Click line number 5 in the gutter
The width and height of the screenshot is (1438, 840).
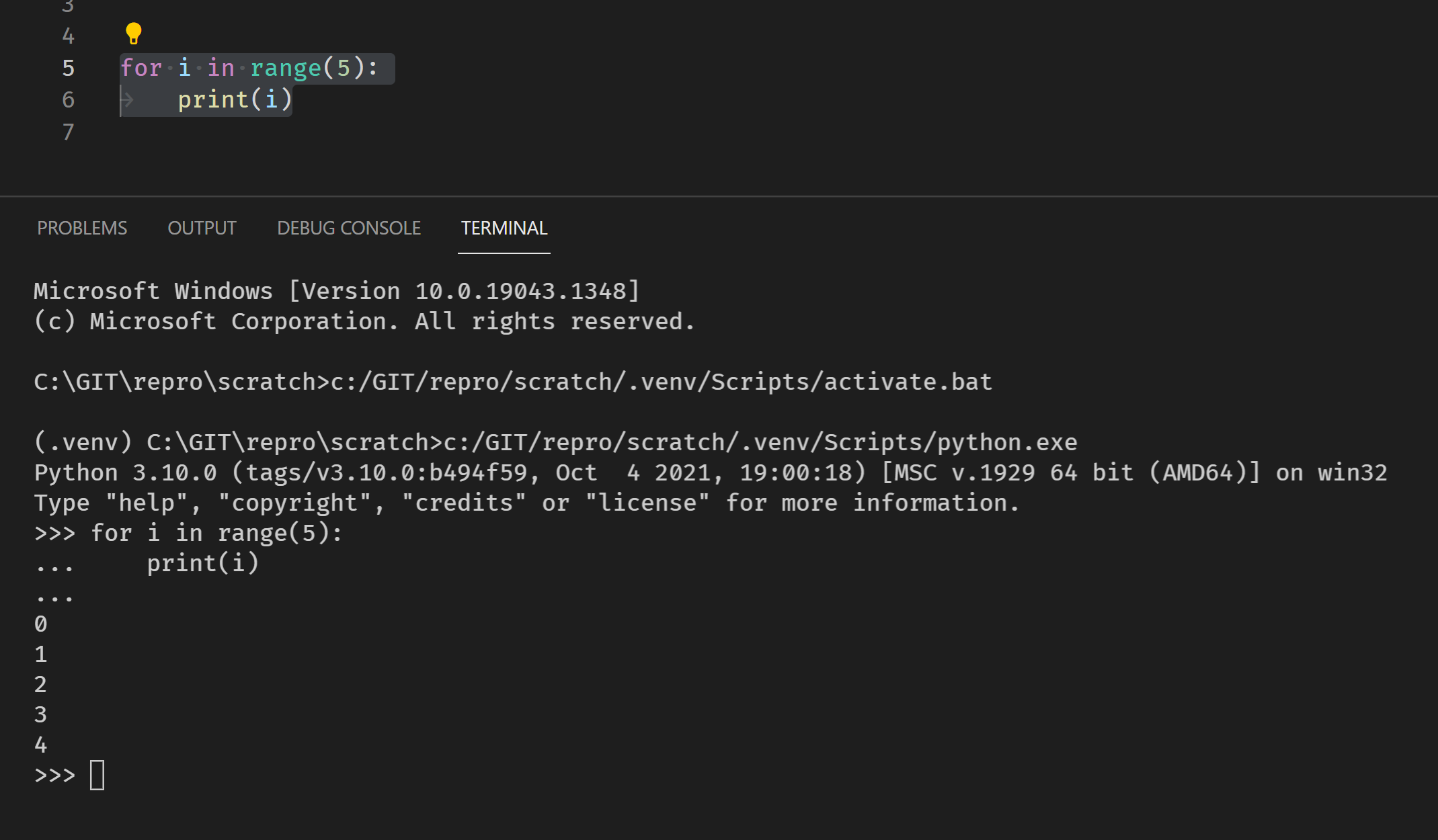[68, 68]
